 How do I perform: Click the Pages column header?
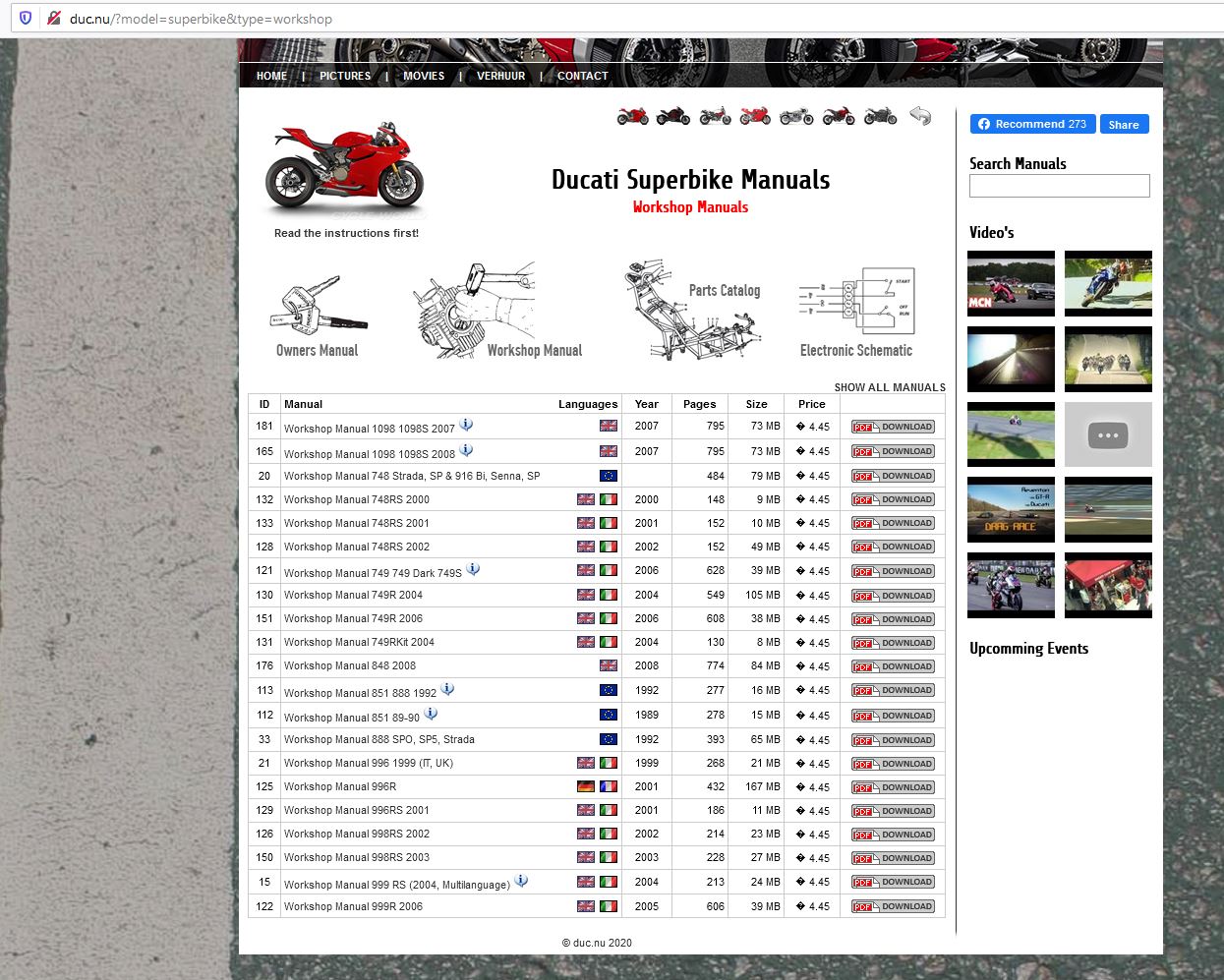(x=700, y=404)
